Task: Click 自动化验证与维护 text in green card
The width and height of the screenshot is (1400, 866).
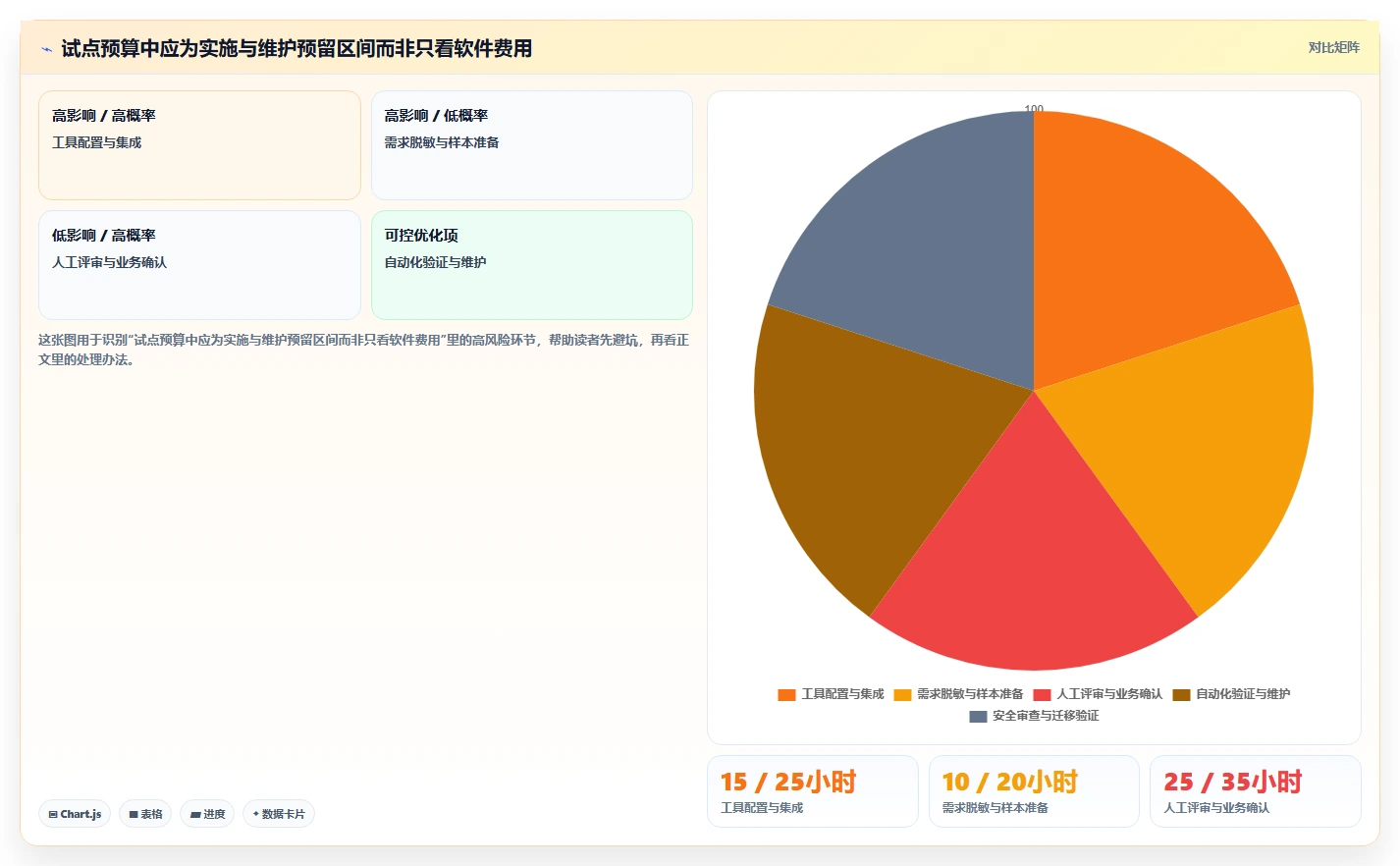Action: coord(435,262)
